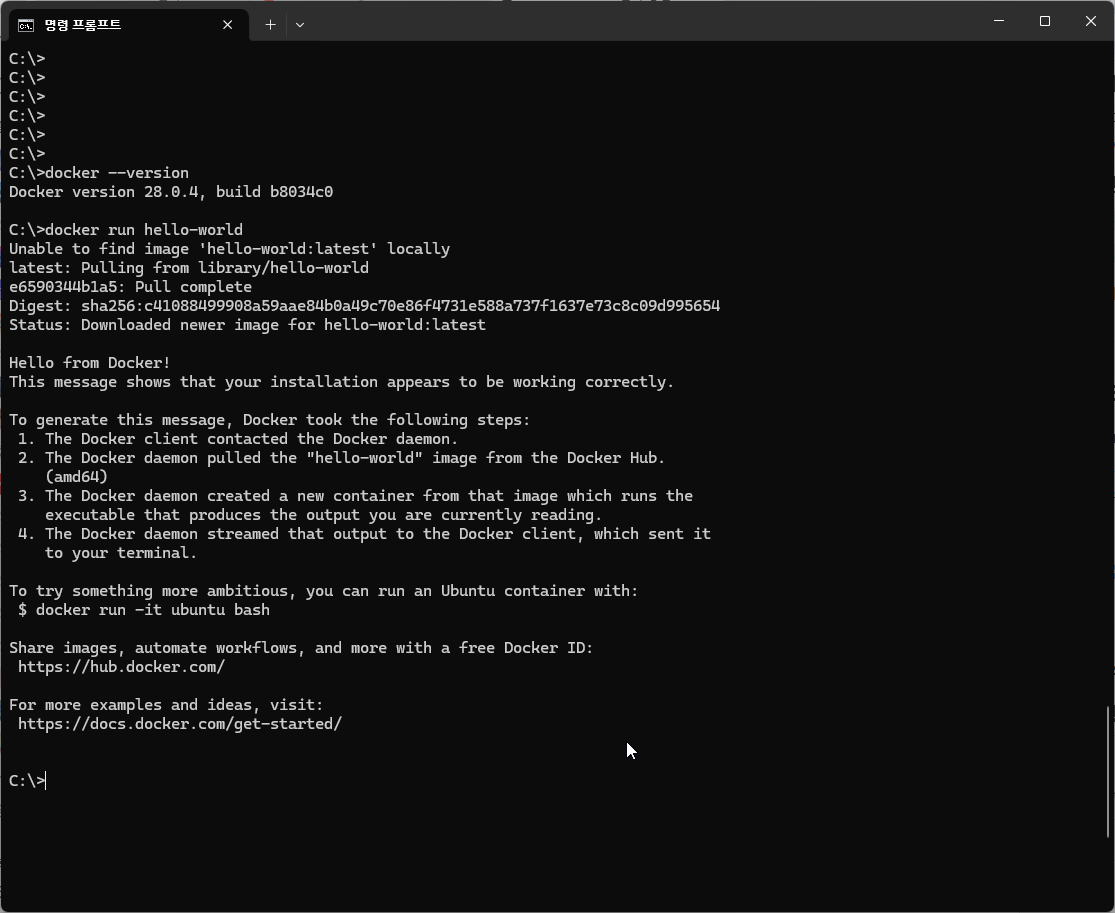This screenshot has height=913, width=1115.
Task: Click the 'Hello from Docker!' line
Action: [90, 363]
